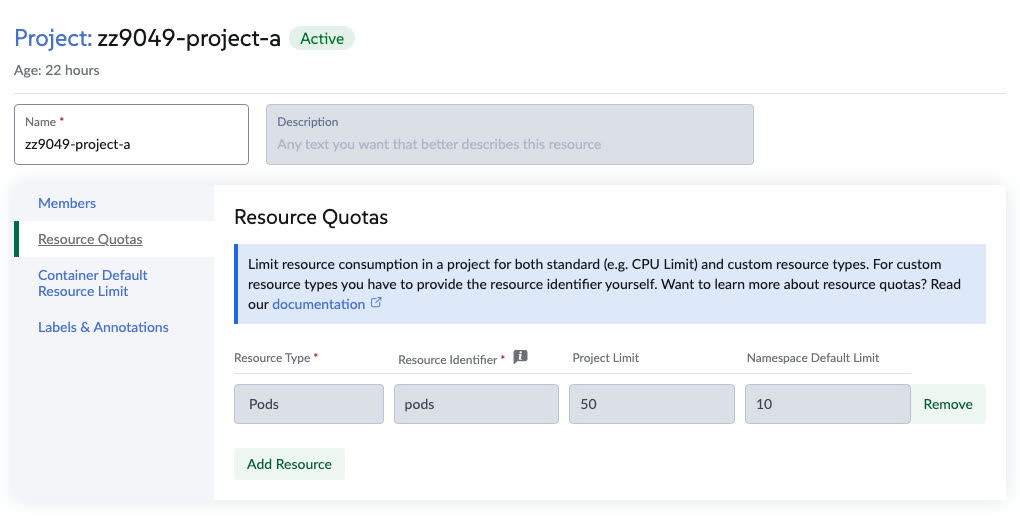
Task: Remove the Pods resource quota row
Action: (948, 404)
